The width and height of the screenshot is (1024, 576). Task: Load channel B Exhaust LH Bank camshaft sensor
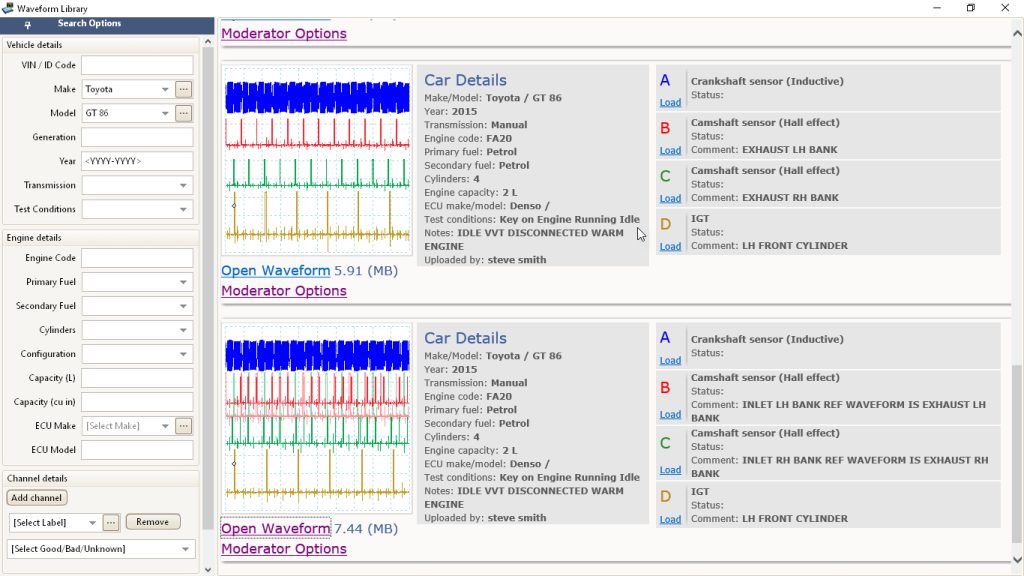point(670,150)
